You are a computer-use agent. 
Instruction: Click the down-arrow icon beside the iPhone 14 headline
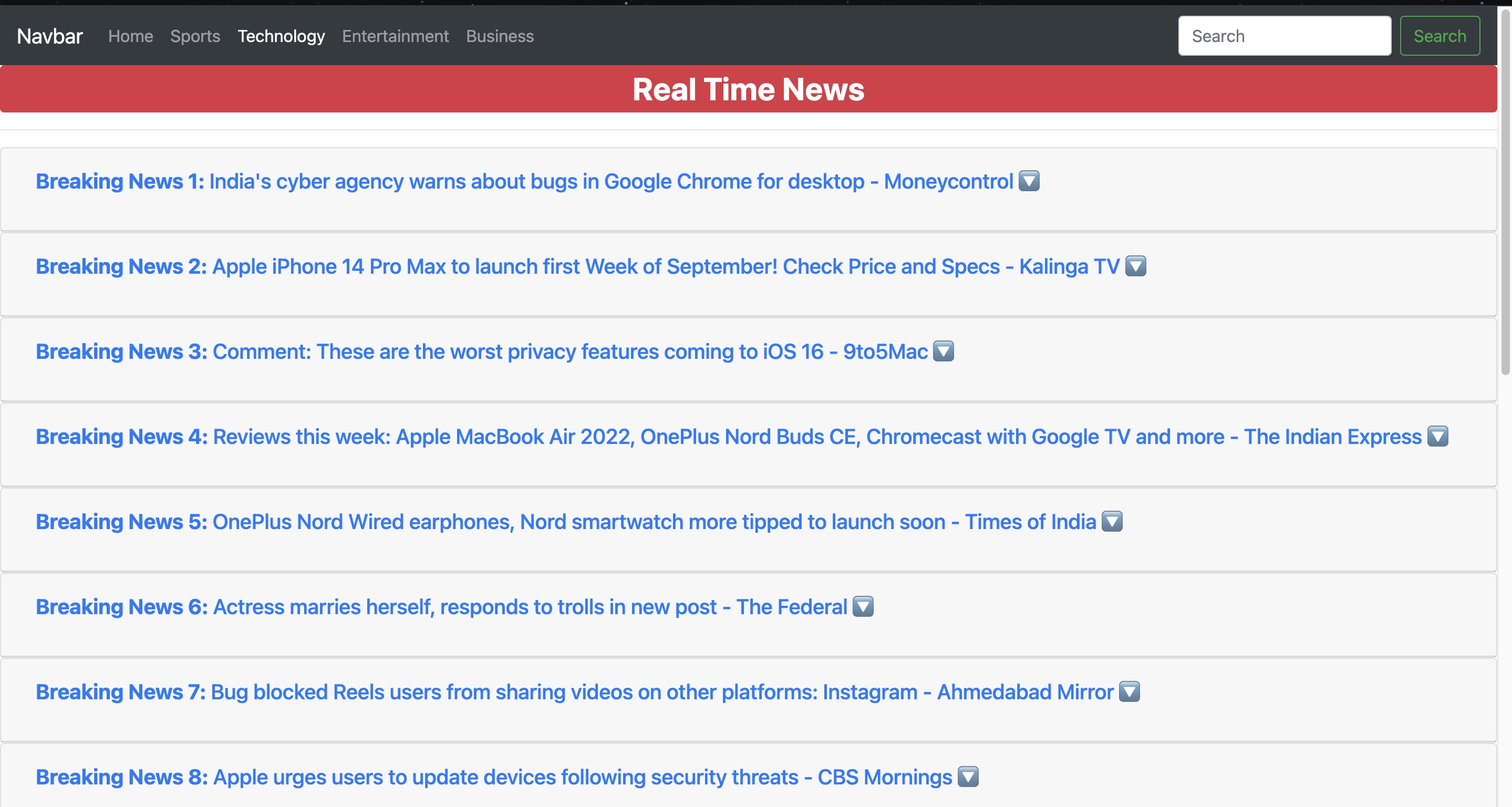tap(1135, 266)
